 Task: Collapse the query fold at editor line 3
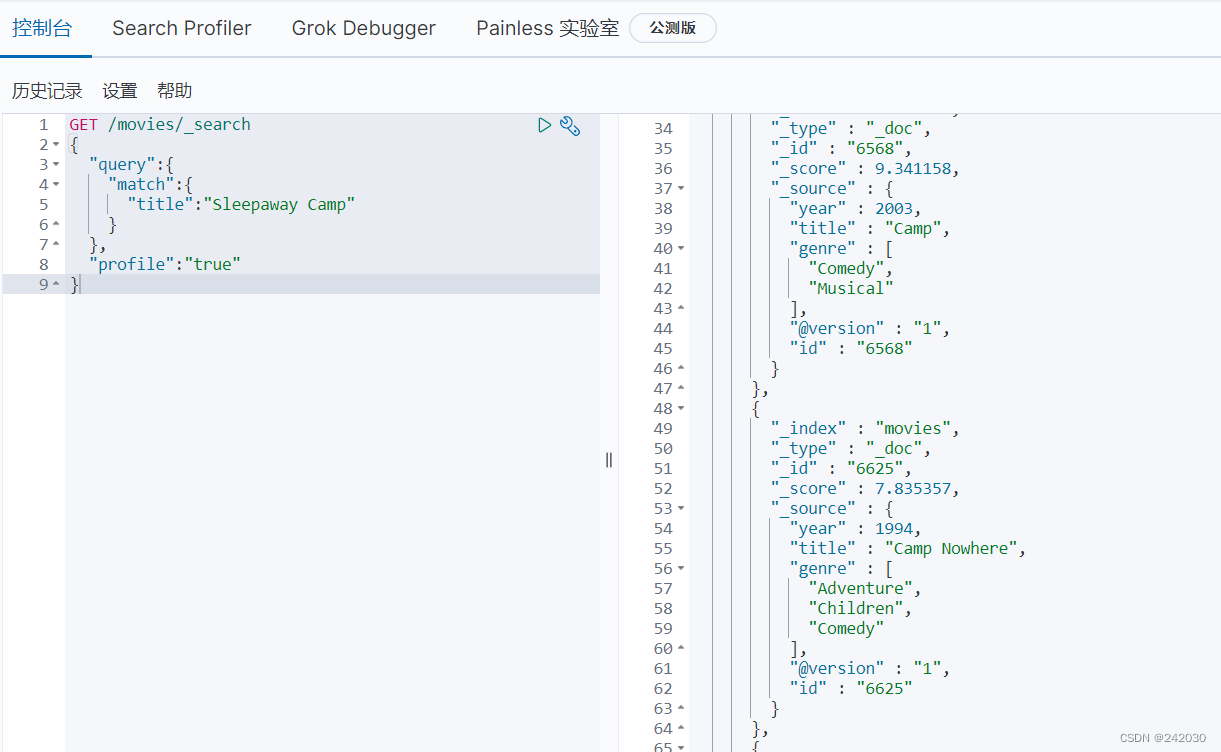[x=56, y=165]
